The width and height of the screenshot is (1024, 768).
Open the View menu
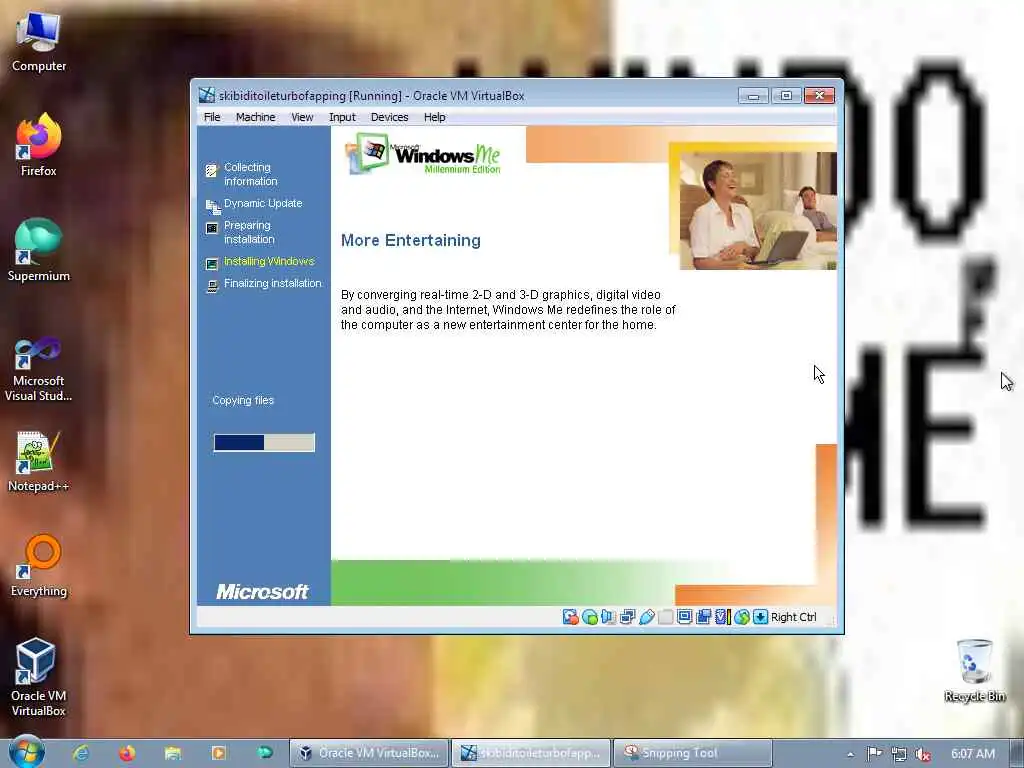click(x=302, y=117)
